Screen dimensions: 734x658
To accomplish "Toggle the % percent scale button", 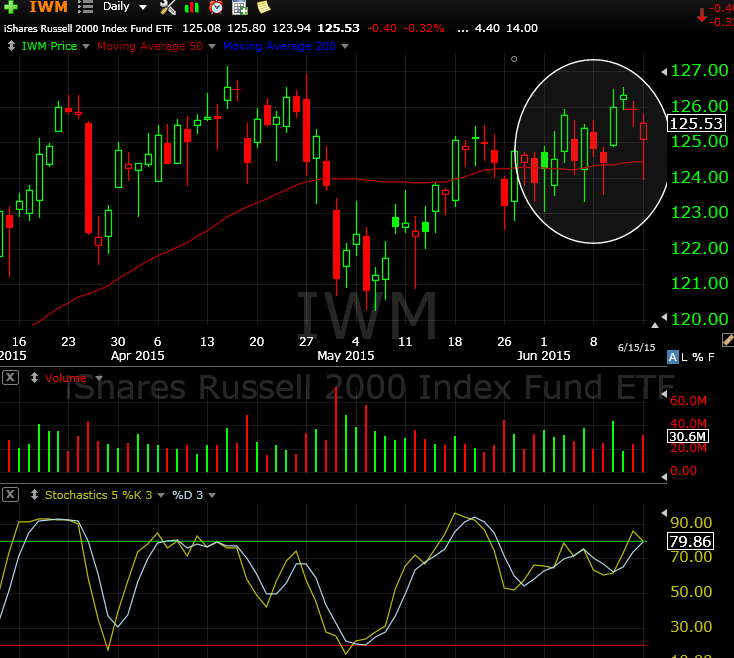I will (698, 357).
